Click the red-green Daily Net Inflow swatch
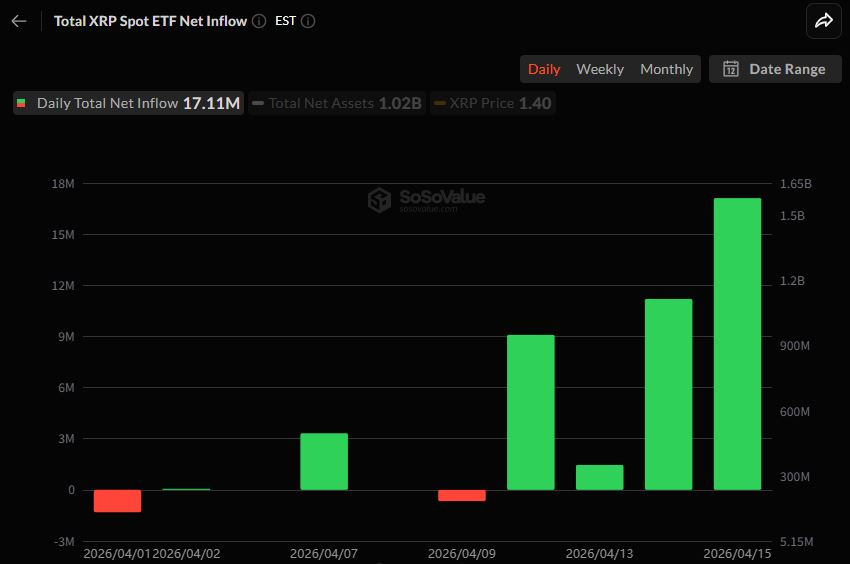The image size is (850, 564). [22, 103]
